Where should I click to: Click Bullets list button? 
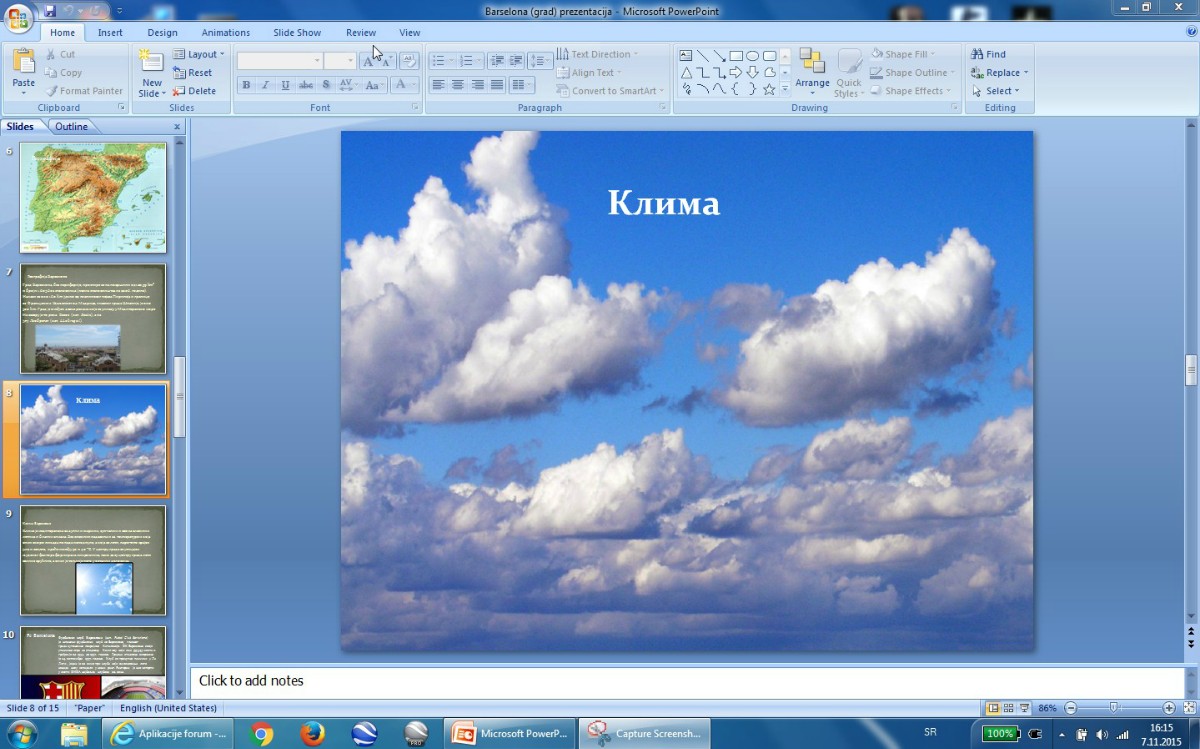point(442,61)
